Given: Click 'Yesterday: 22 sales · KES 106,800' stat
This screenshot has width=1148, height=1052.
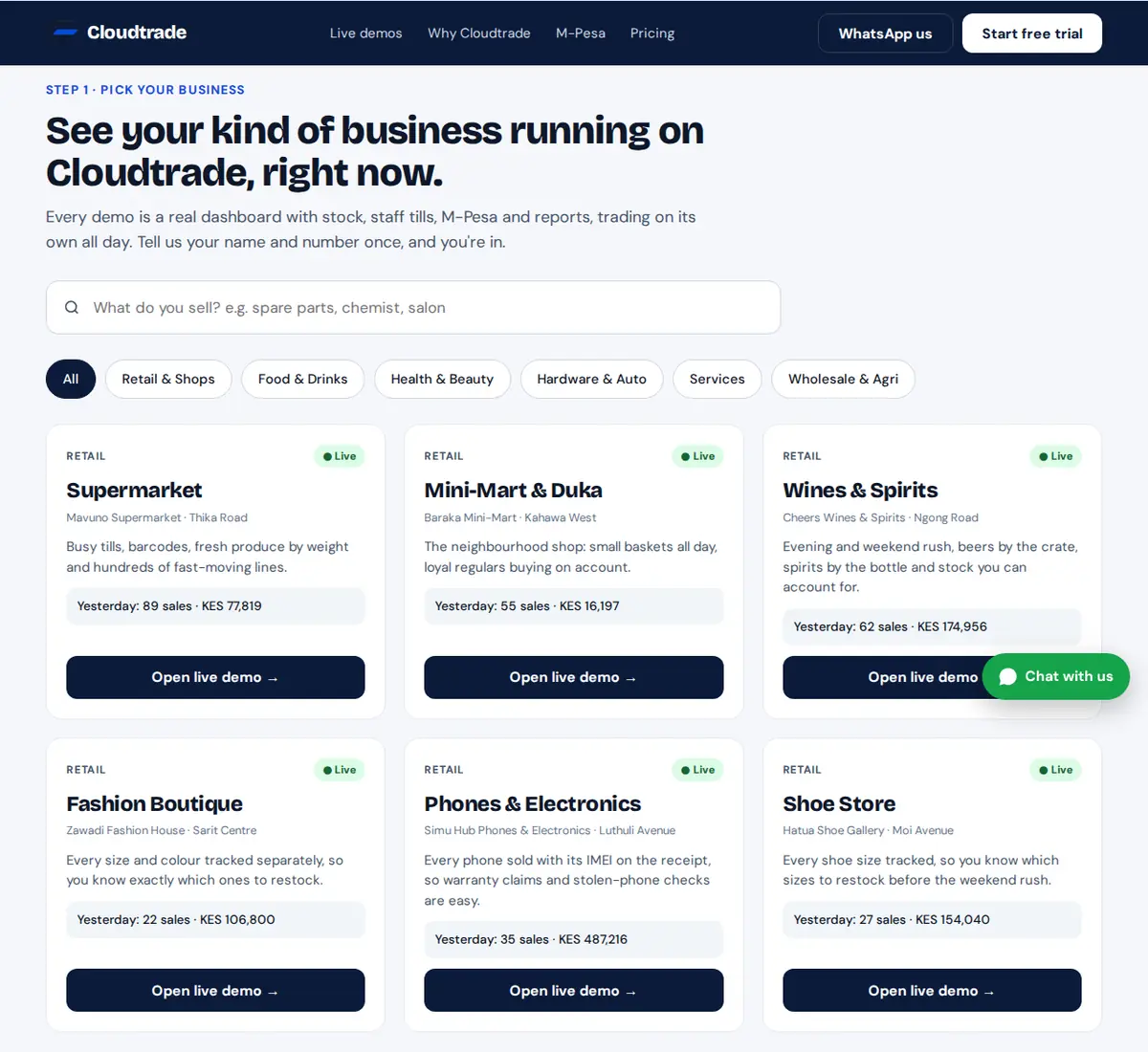Looking at the screenshot, I should [215, 920].
